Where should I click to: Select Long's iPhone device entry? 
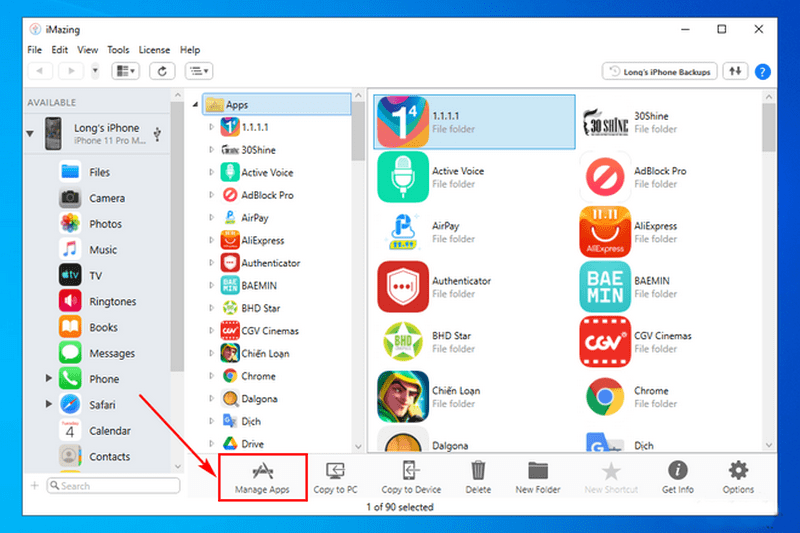97,134
